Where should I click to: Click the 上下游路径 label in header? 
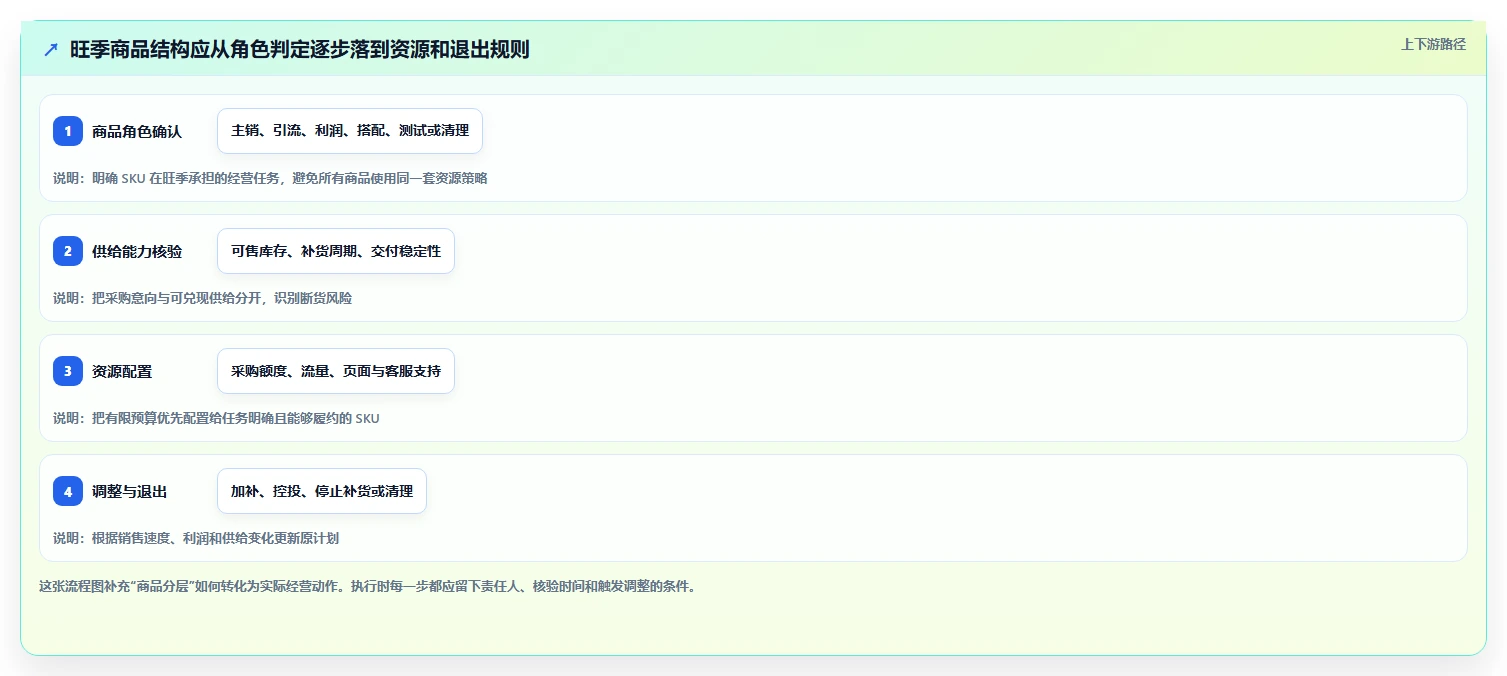1433,44
